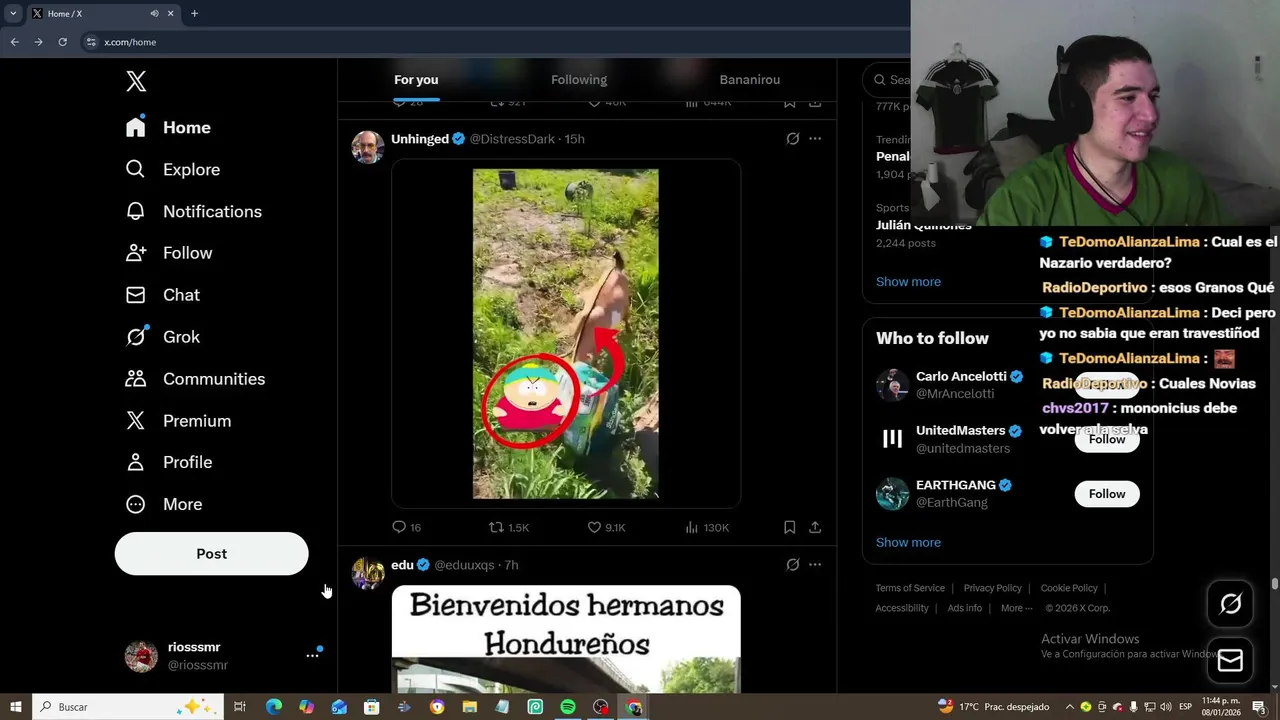Viewport: 1280px width, 720px height.
Task: Repost the Unhinged post (1.5K)
Action: pos(508,527)
